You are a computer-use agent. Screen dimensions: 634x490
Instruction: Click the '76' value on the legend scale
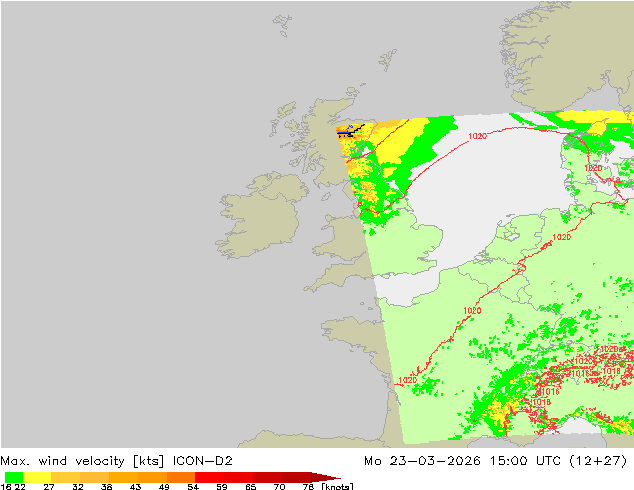(308, 486)
